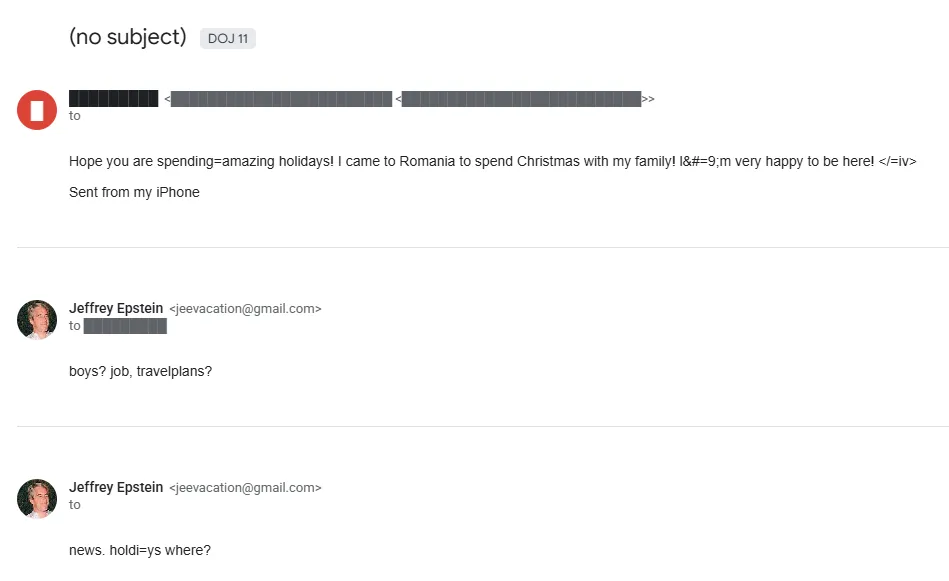This screenshot has height=581, width=949.
Task: Select the (no subject) email heading
Action: pyautogui.click(x=128, y=37)
